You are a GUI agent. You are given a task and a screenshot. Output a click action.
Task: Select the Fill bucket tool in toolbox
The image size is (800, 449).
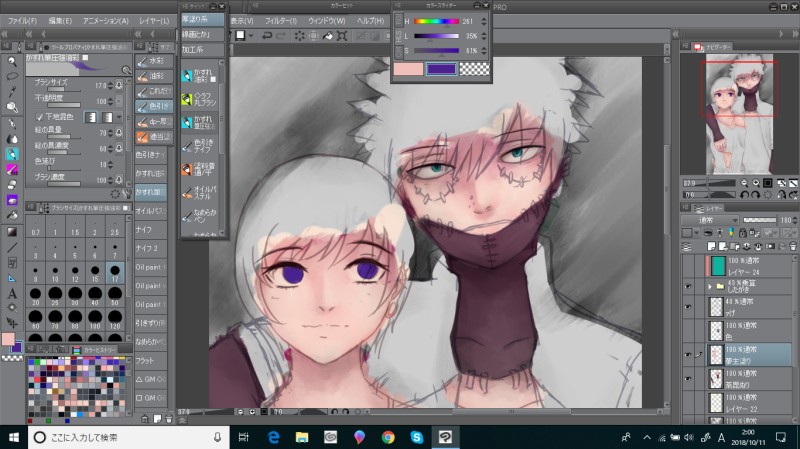coord(12,215)
